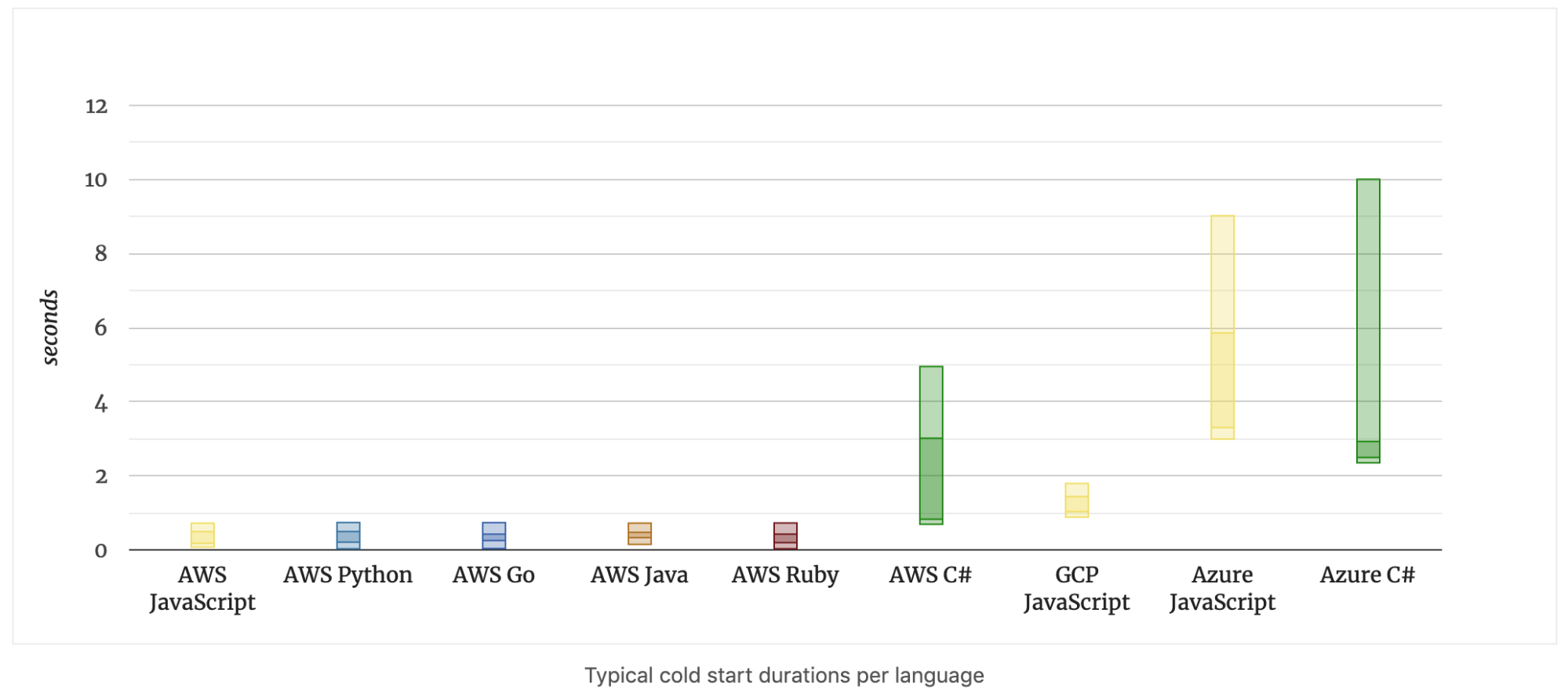This screenshot has height=700, width=1568.
Task: Select the AWS Go bar
Action: pyautogui.click(x=493, y=535)
